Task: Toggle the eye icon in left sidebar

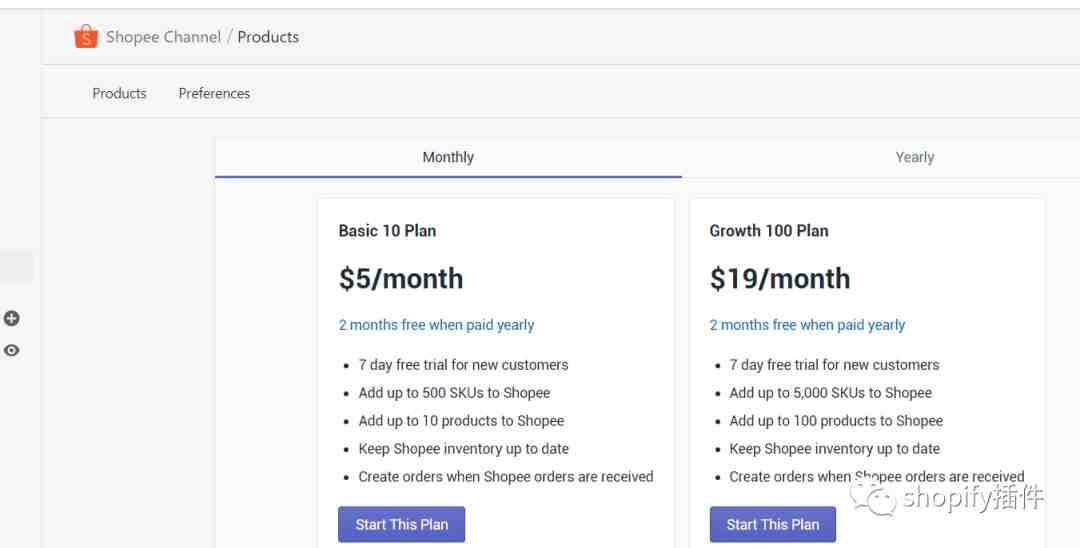Action: (12, 351)
